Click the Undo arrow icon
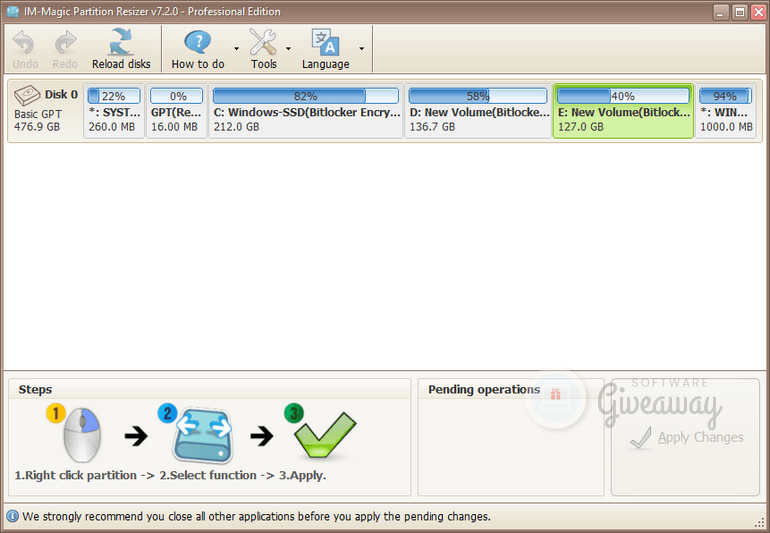Viewport: 770px width, 533px height. (x=25, y=43)
